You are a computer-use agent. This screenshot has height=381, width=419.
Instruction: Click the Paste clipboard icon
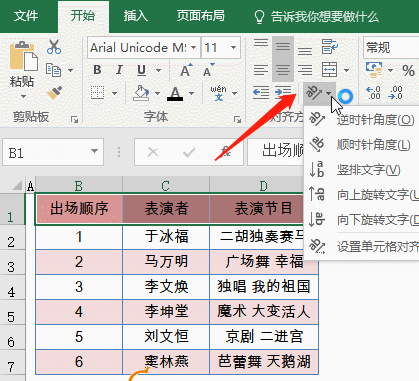tap(23, 55)
